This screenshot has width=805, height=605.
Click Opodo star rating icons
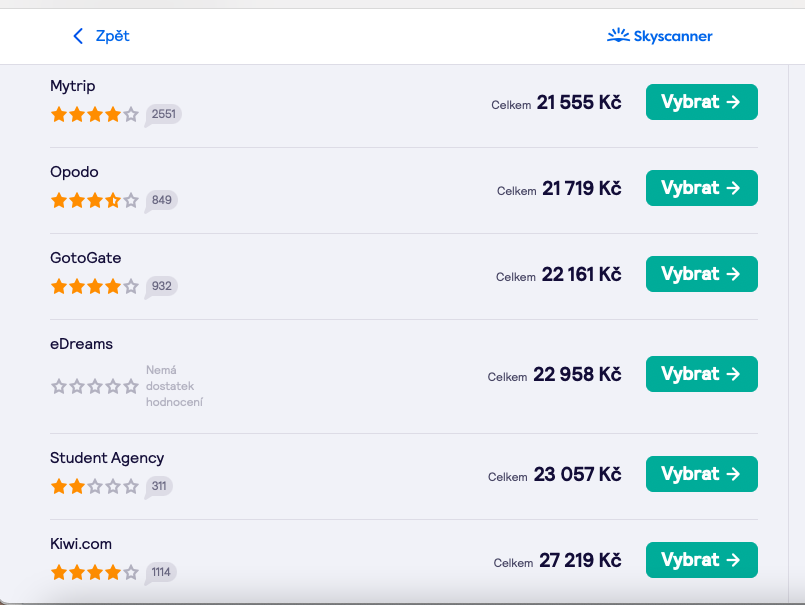click(95, 200)
